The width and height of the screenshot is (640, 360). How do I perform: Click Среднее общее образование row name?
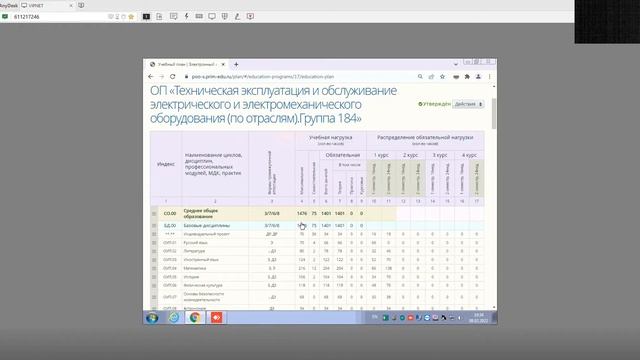pyautogui.click(x=201, y=213)
